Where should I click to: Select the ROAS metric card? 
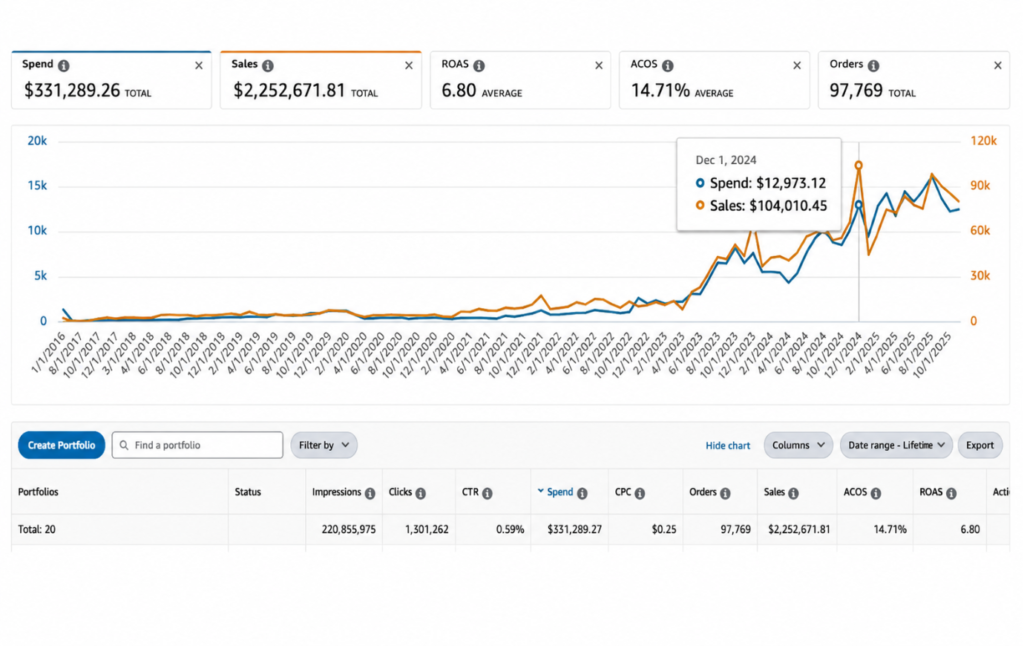tap(520, 80)
